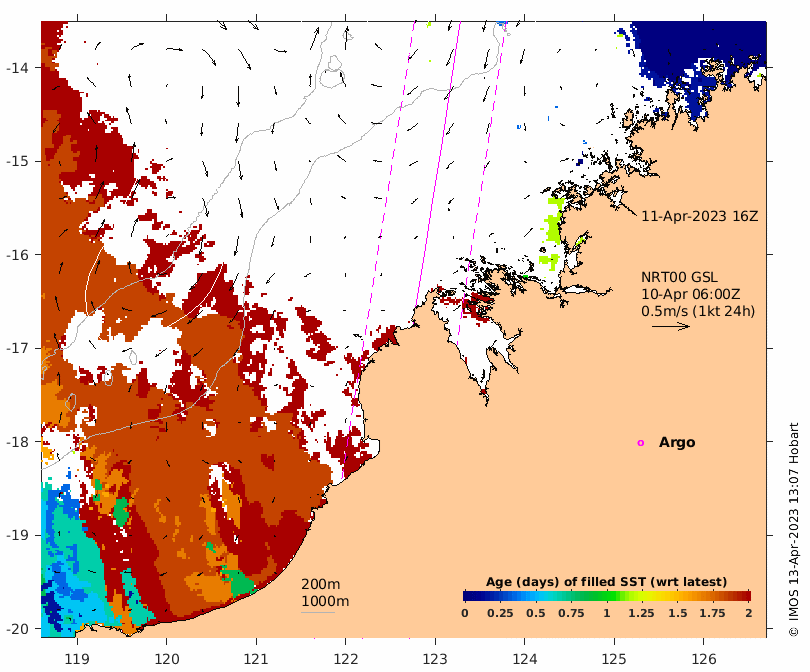
Task: Click the latitude axis label '-18'
Action: [17, 442]
